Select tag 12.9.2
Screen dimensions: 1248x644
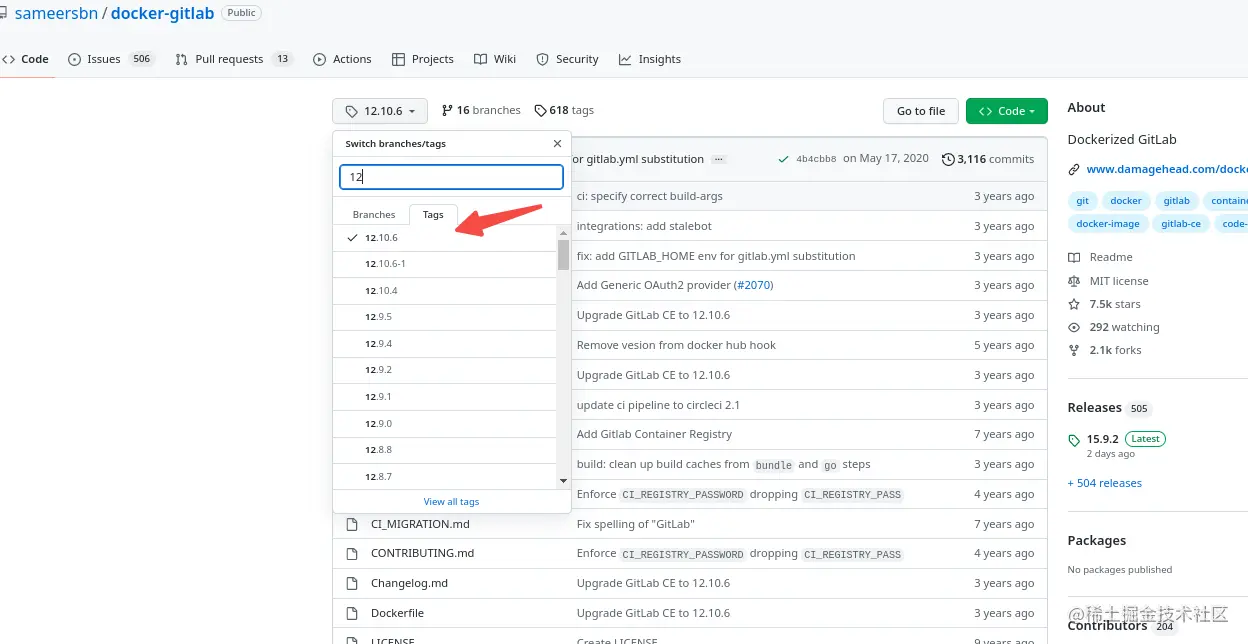coord(446,370)
